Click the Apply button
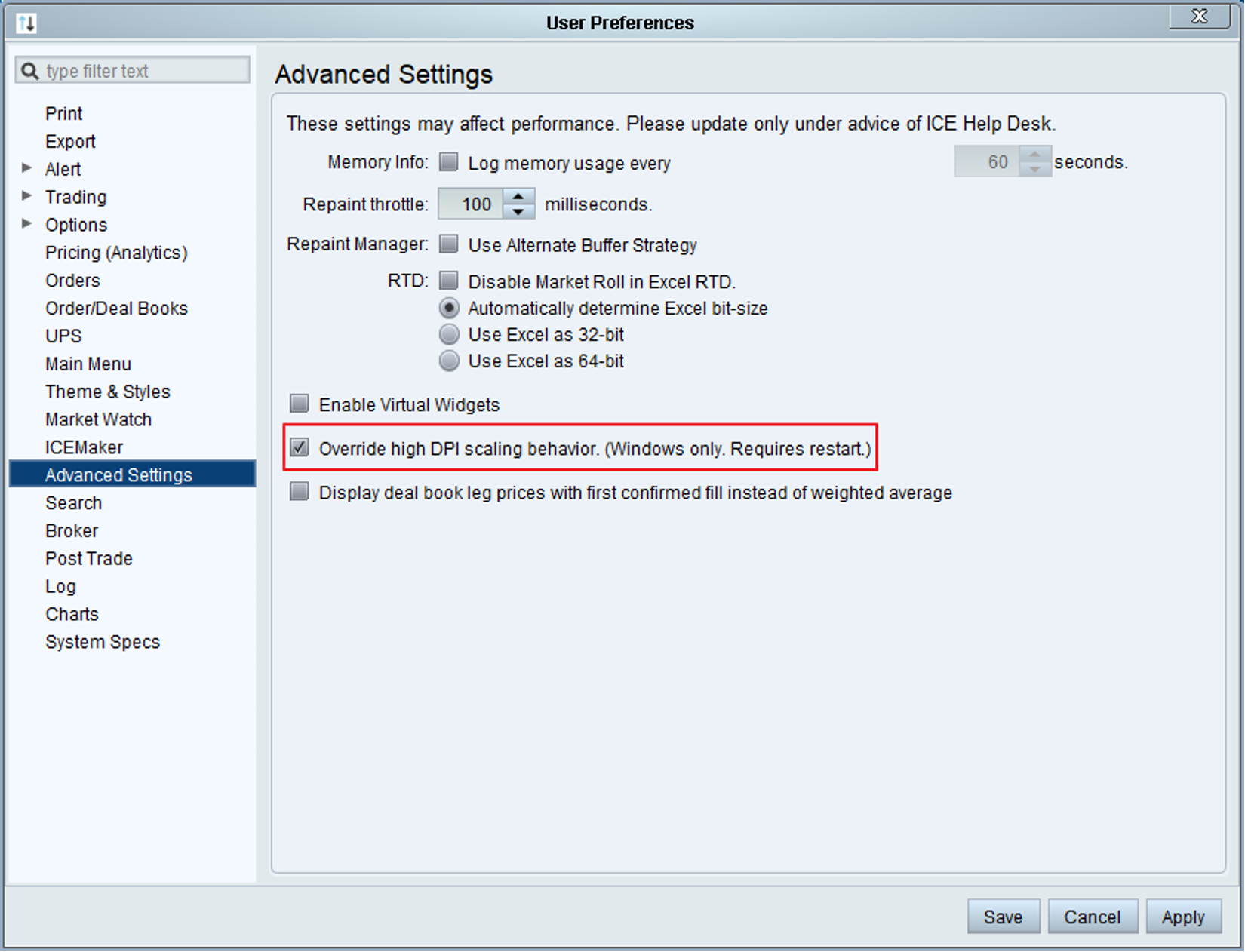This screenshot has width=1245, height=952. (1183, 917)
